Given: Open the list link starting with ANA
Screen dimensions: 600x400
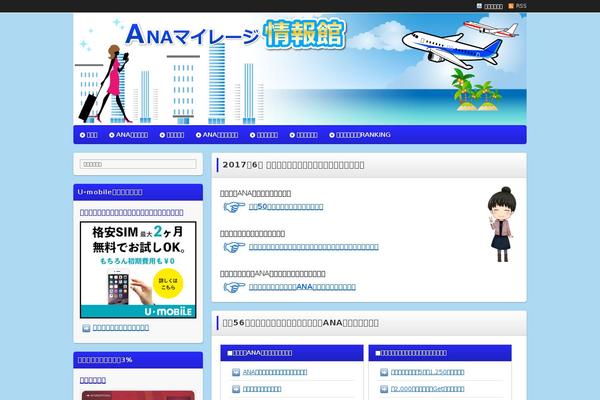Looking at the screenshot, I should pos(275,372).
